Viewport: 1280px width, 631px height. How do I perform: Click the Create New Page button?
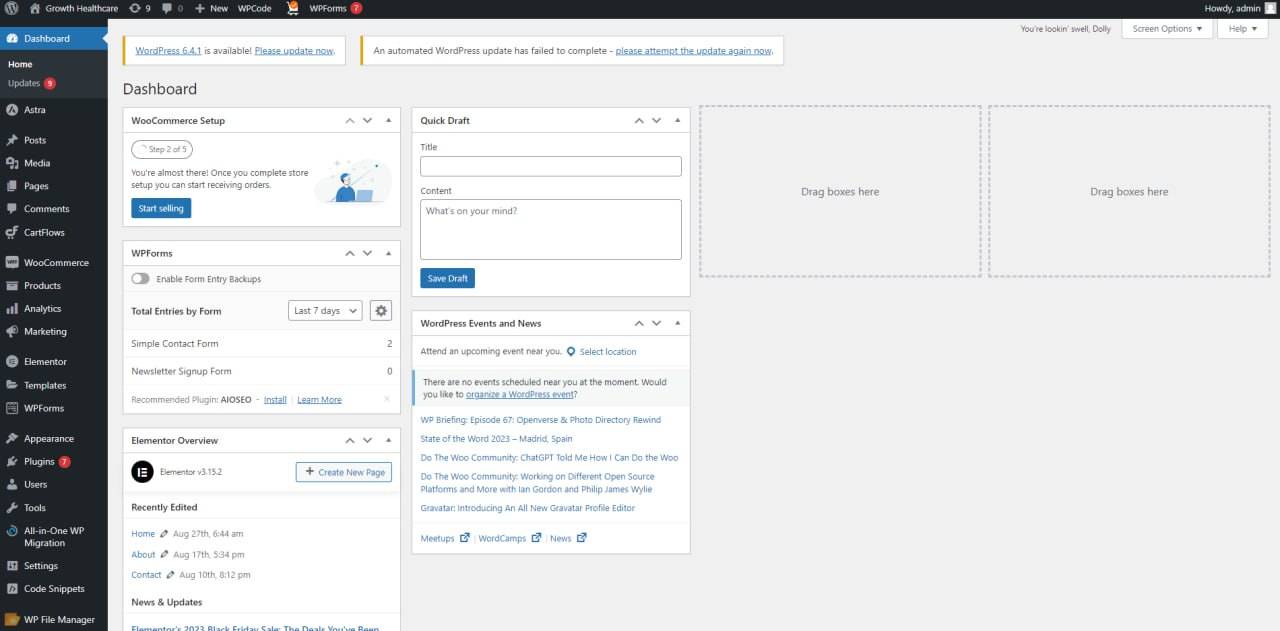click(344, 472)
